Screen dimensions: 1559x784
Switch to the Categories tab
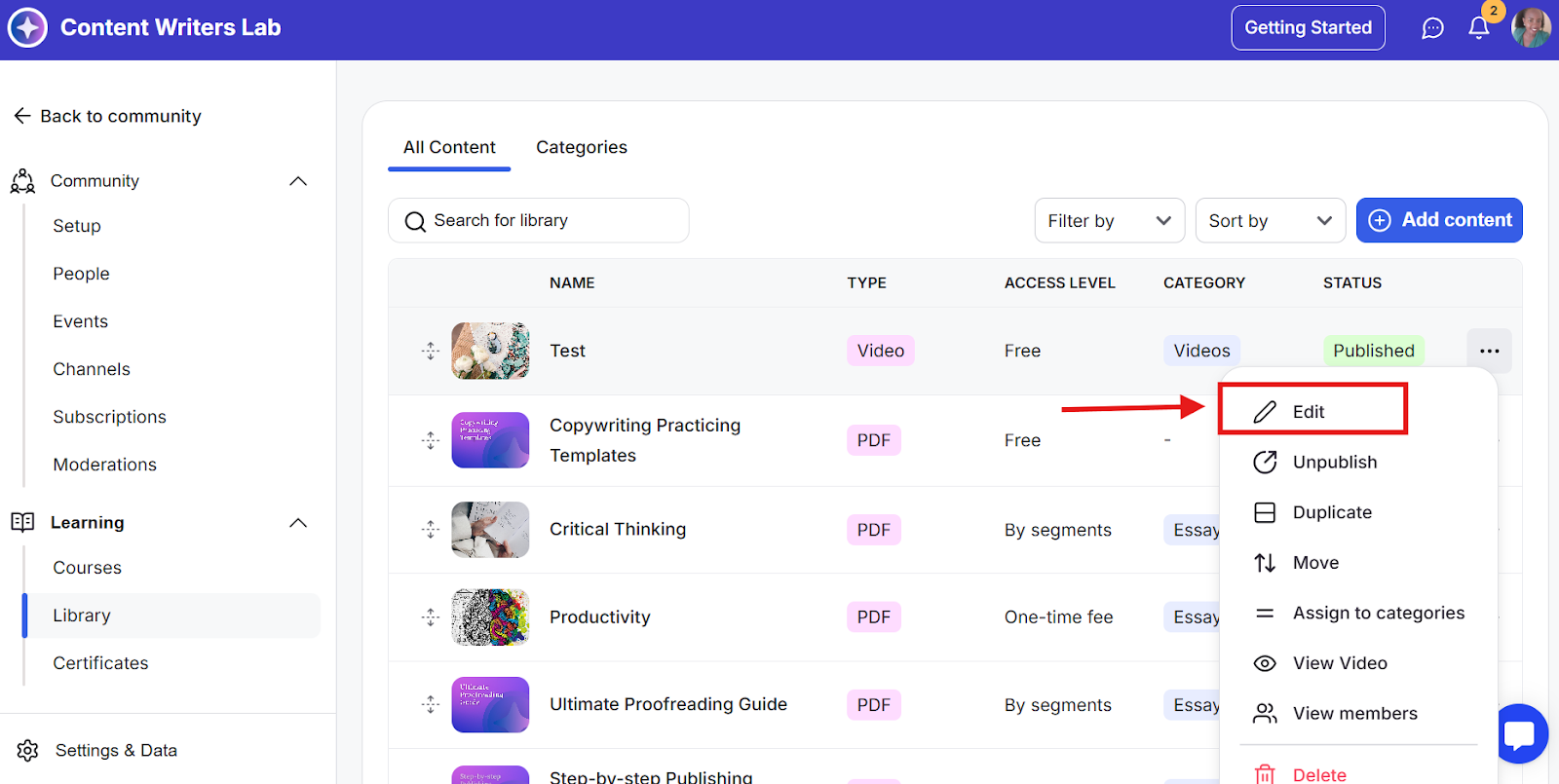(582, 147)
